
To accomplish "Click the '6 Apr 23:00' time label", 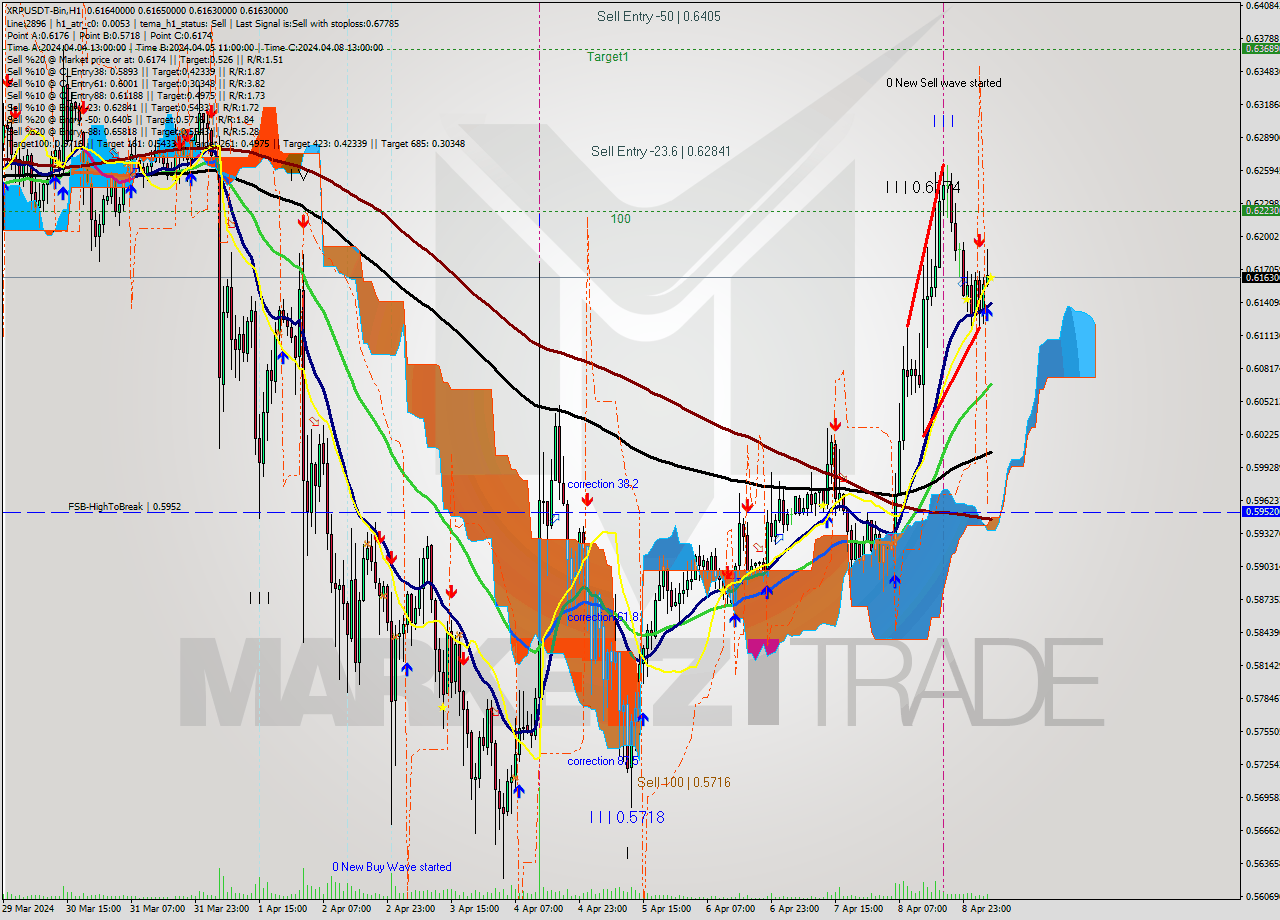I will (x=795, y=909).
